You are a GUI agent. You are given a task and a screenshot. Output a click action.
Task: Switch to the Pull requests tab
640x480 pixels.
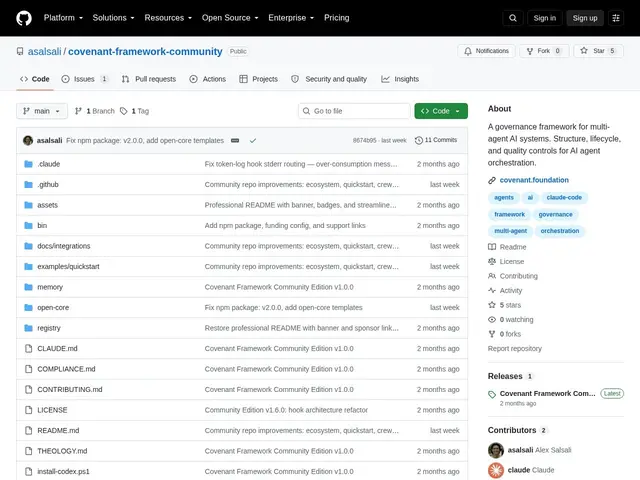(x=149, y=79)
